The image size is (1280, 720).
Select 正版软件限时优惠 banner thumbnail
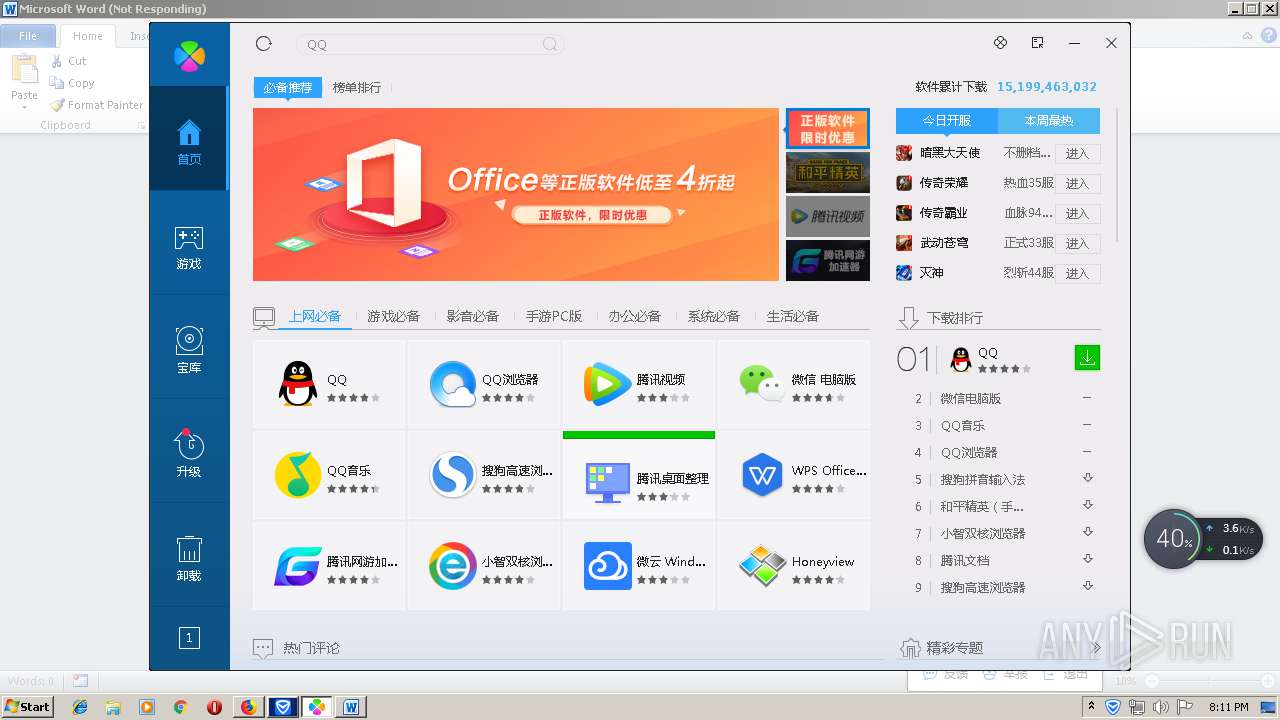(x=828, y=129)
